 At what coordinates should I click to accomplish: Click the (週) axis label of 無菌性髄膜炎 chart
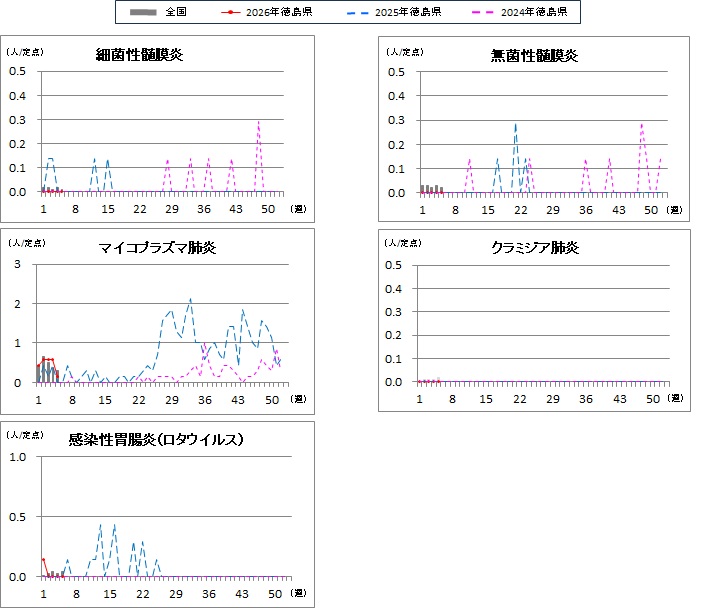pos(675,209)
